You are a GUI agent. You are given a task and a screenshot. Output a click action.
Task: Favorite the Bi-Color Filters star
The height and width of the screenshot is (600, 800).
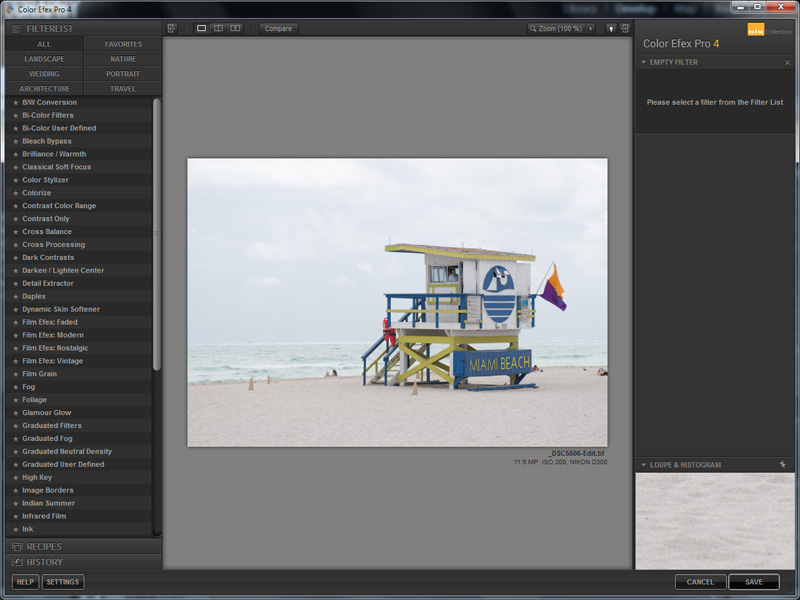[x=16, y=115]
